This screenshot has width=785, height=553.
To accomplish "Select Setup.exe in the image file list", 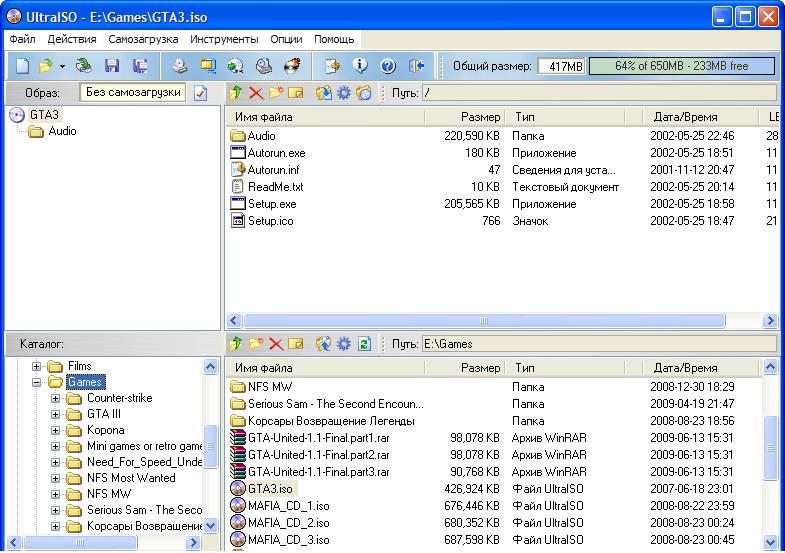I will (x=272, y=204).
